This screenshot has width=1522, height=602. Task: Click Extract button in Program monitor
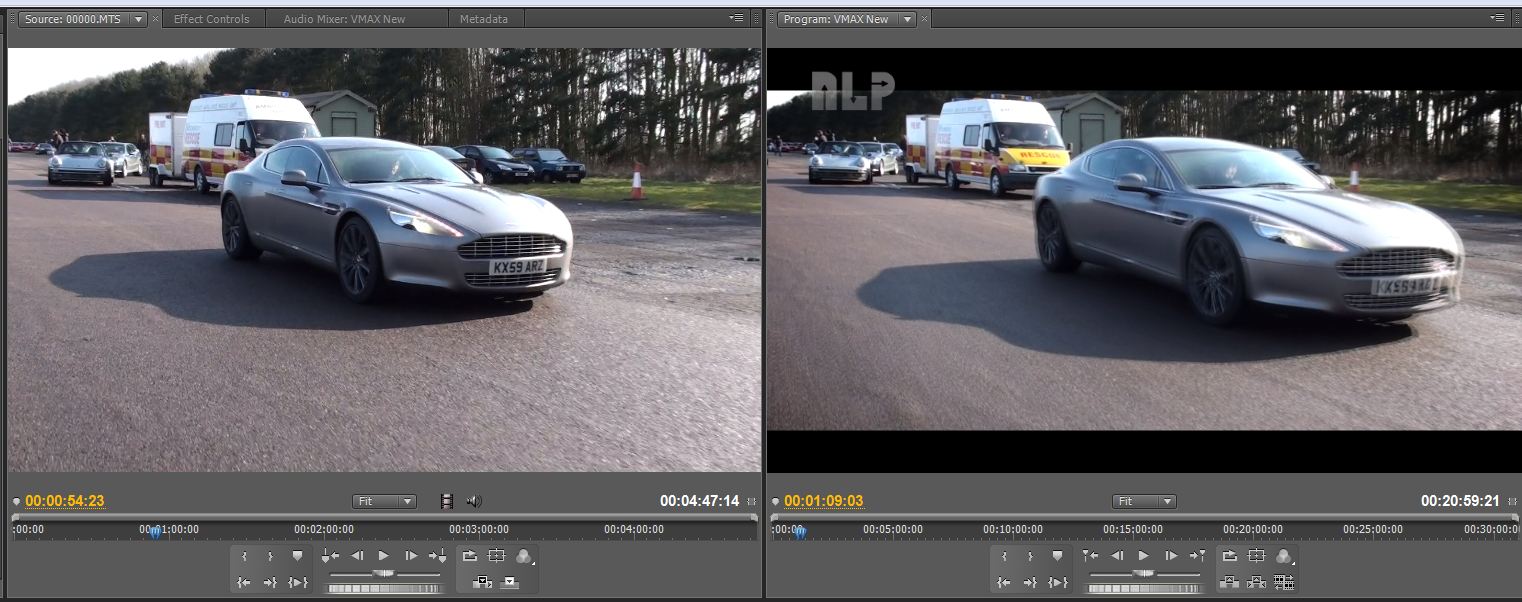point(1256,582)
